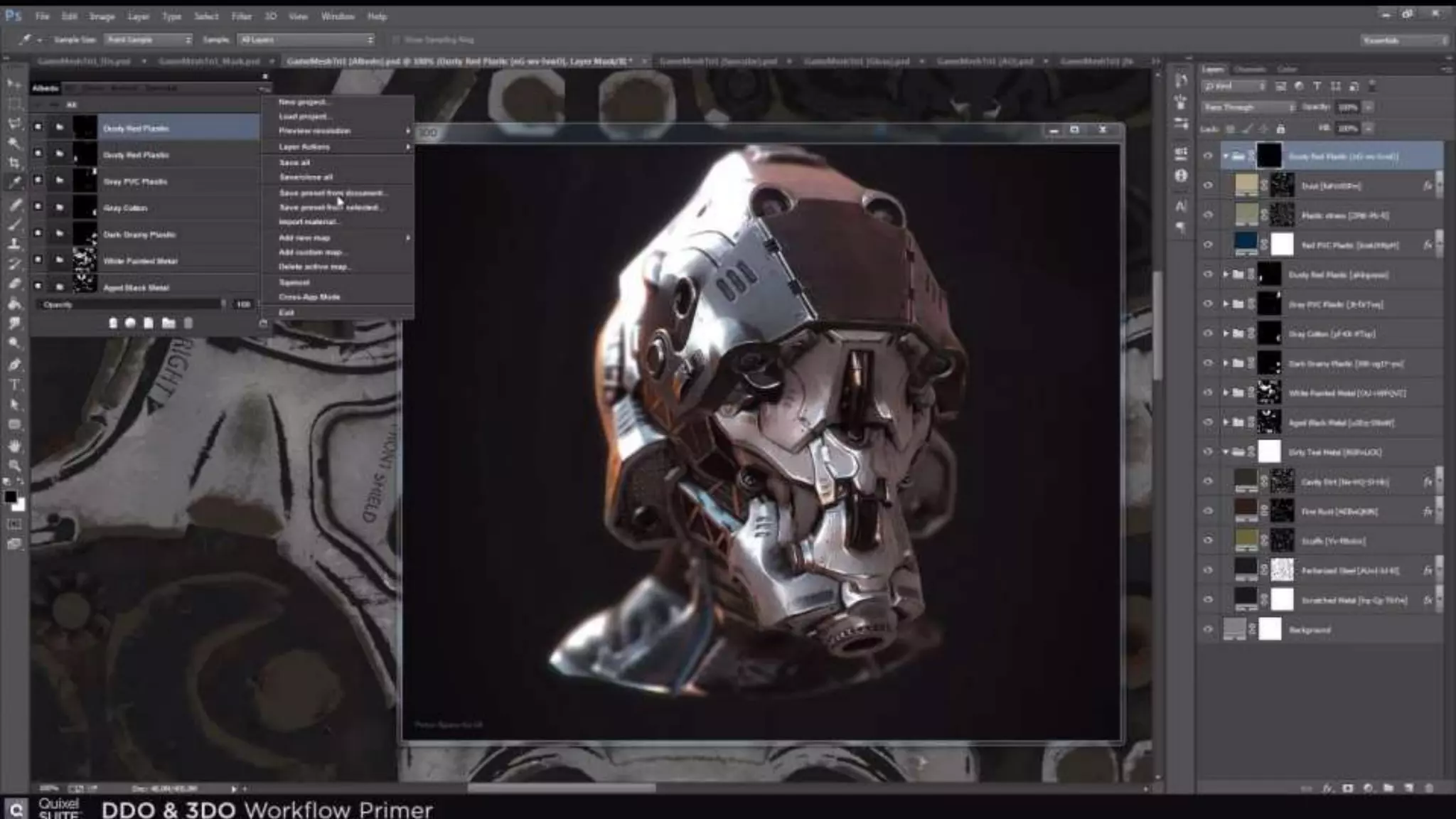Viewport: 1456px width, 819px height.
Task: Click Import material menu entry
Action: pos(308,222)
